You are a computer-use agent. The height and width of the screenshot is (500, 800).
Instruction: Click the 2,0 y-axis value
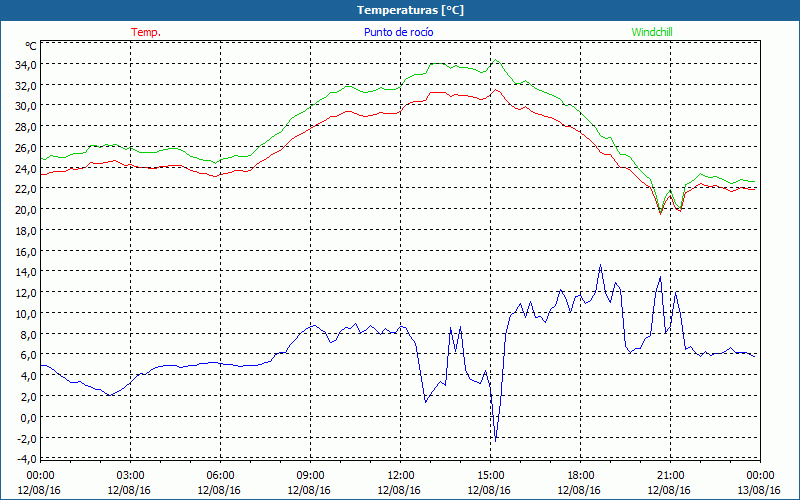[29, 396]
